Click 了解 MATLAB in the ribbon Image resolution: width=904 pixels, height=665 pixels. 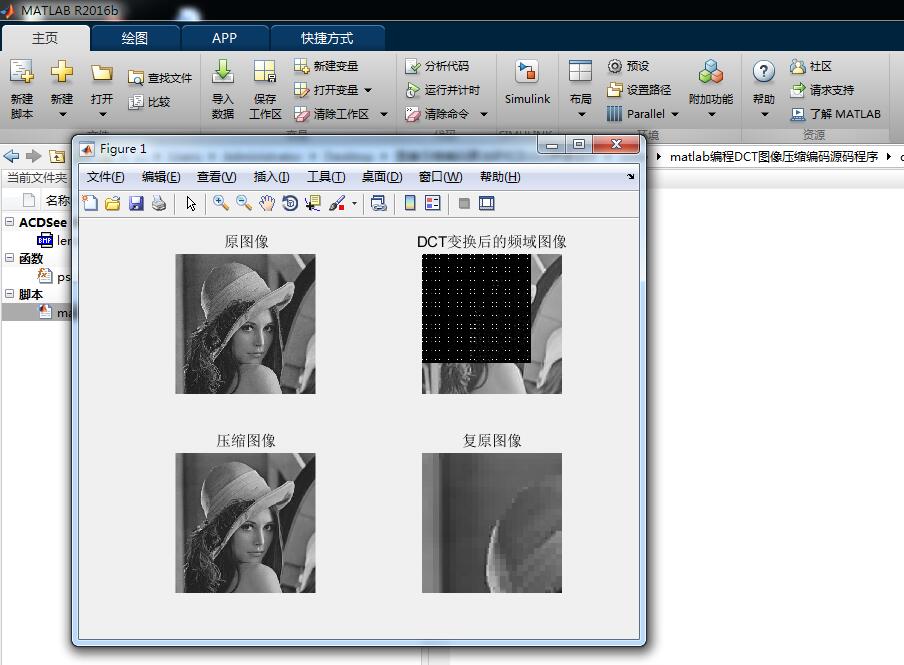point(835,114)
